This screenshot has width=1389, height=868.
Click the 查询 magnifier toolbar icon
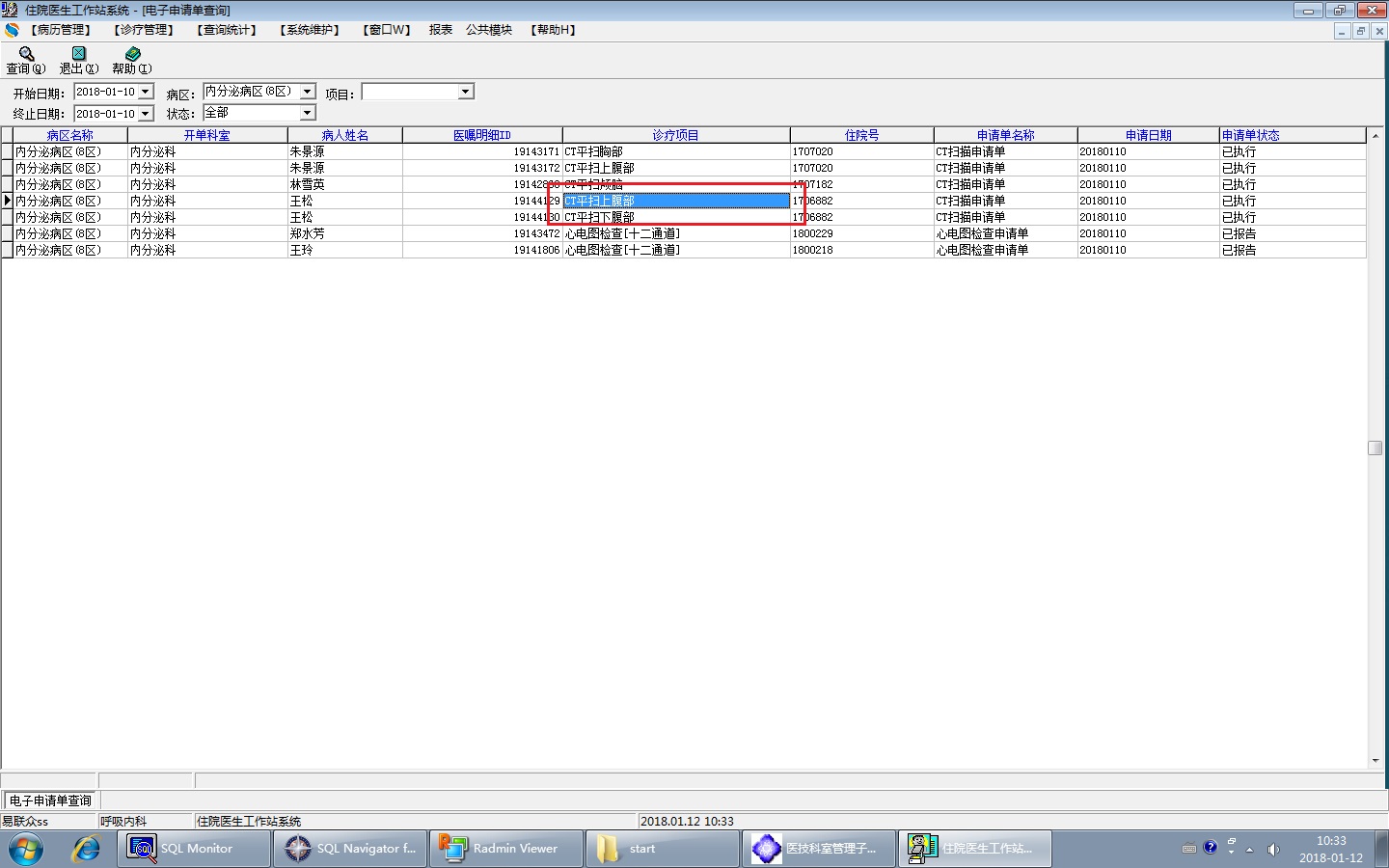(26, 54)
